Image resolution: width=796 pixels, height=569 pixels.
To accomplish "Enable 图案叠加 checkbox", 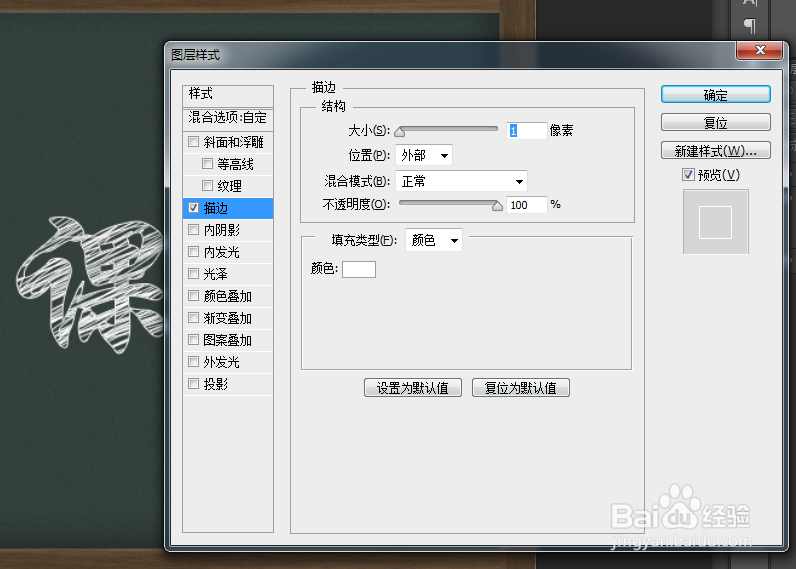I will click(193, 339).
